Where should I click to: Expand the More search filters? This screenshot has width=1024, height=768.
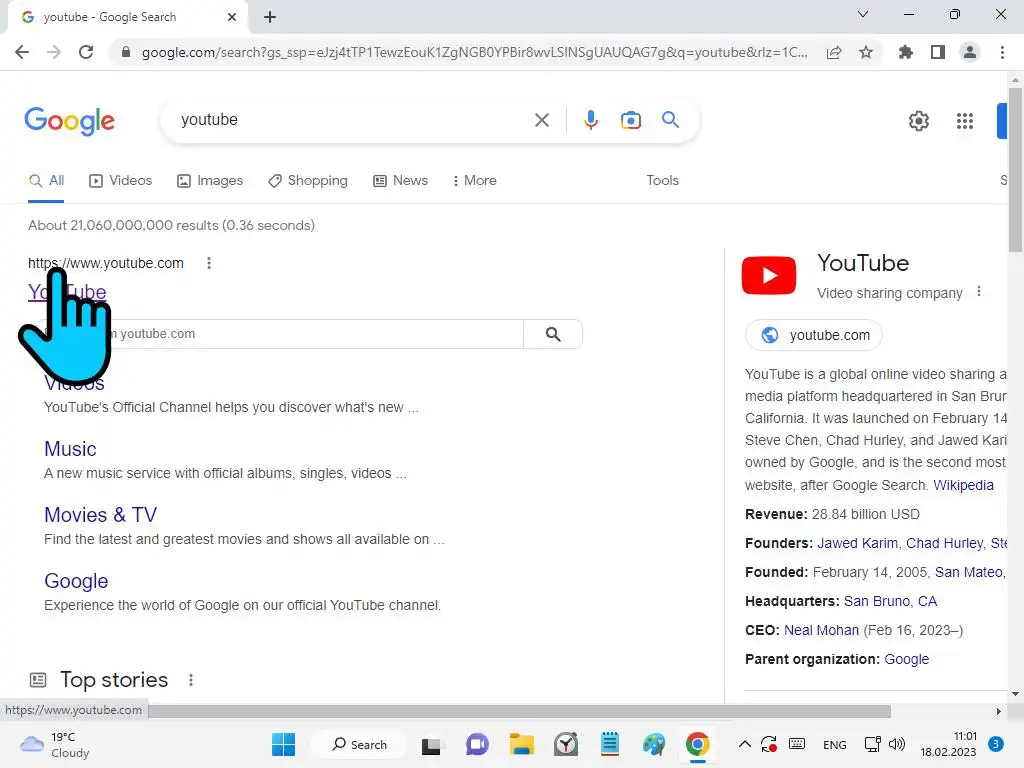coord(475,180)
